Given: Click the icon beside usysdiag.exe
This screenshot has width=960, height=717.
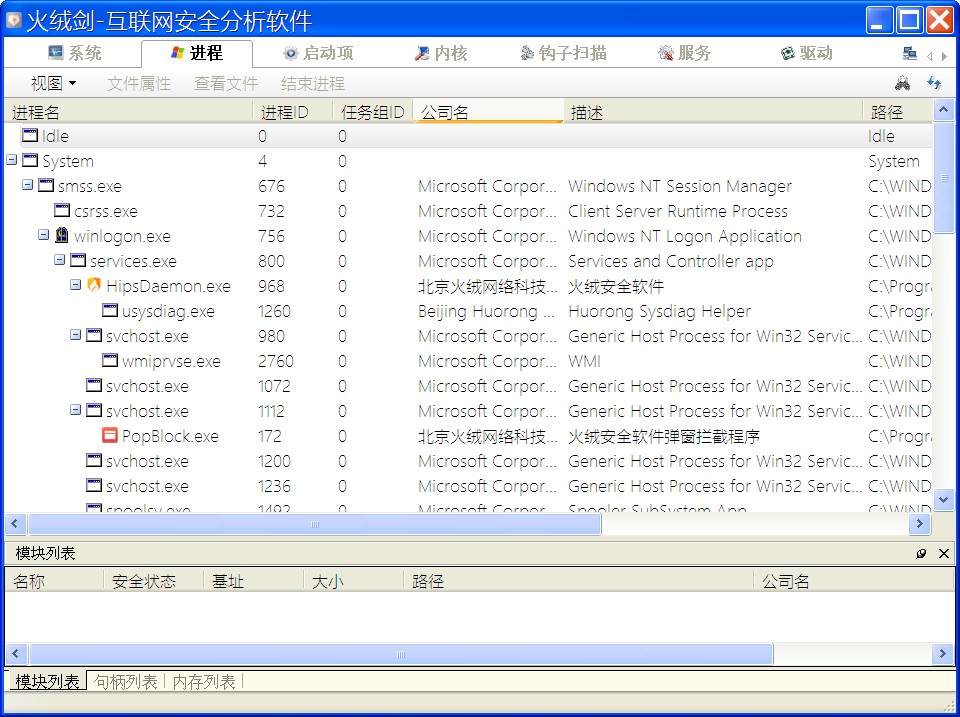Looking at the screenshot, I should point(110,310).
